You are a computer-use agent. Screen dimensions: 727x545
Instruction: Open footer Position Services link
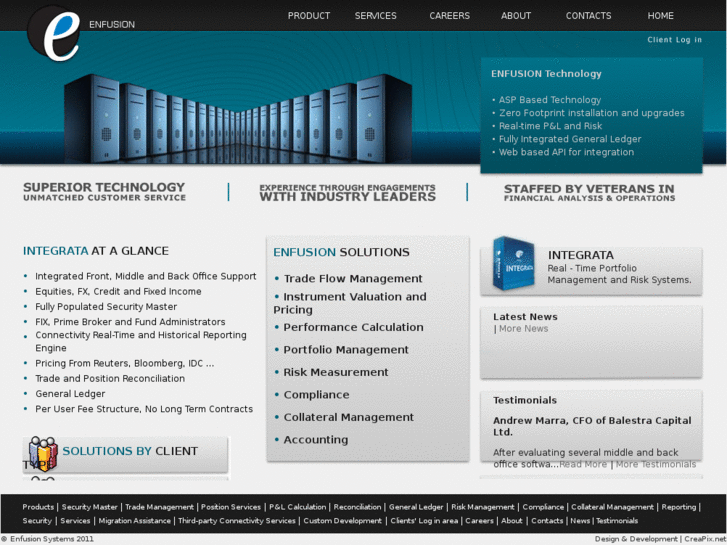(x=231, y=507)
